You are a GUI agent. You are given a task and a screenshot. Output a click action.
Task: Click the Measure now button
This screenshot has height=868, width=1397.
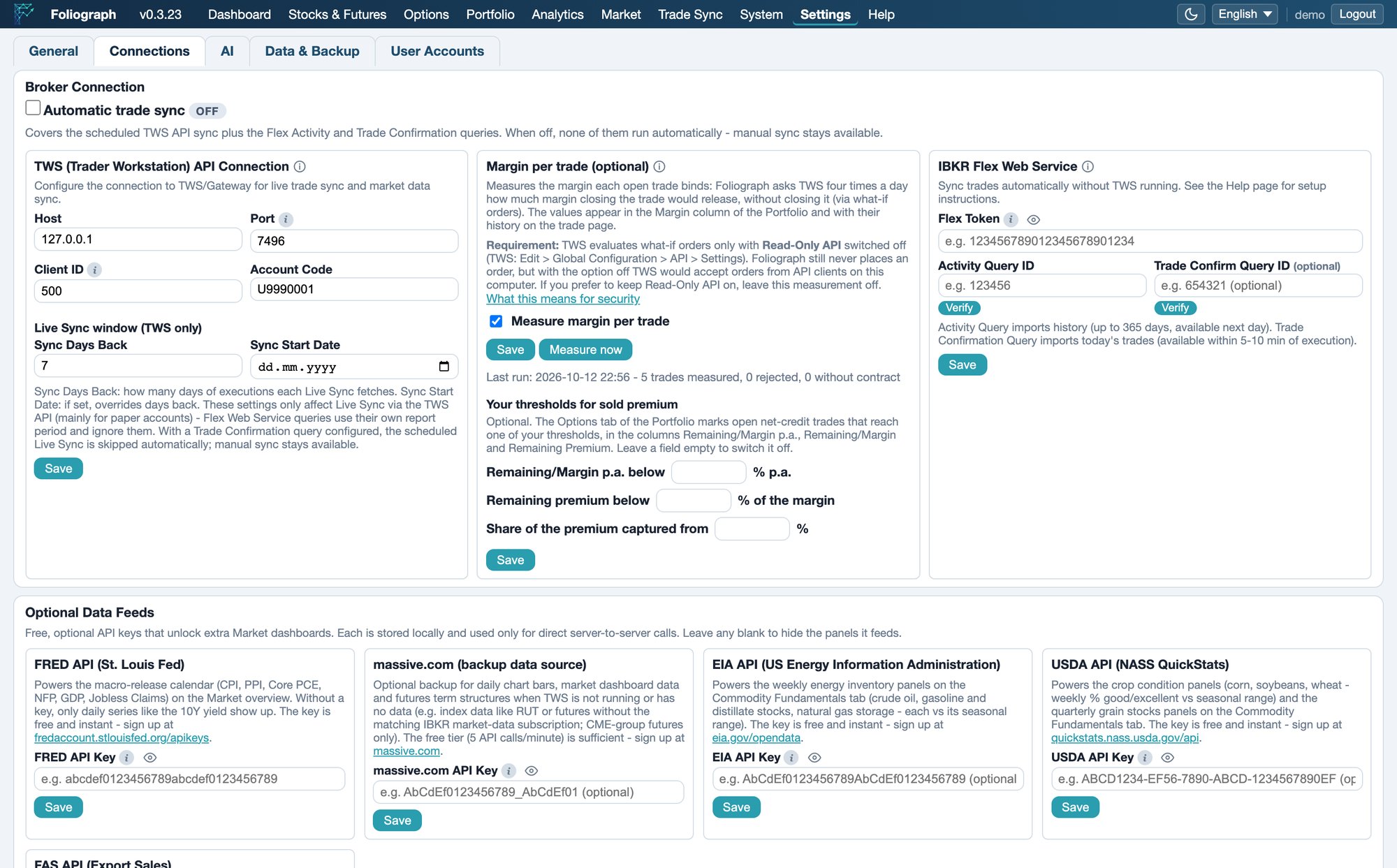point(585,350)
